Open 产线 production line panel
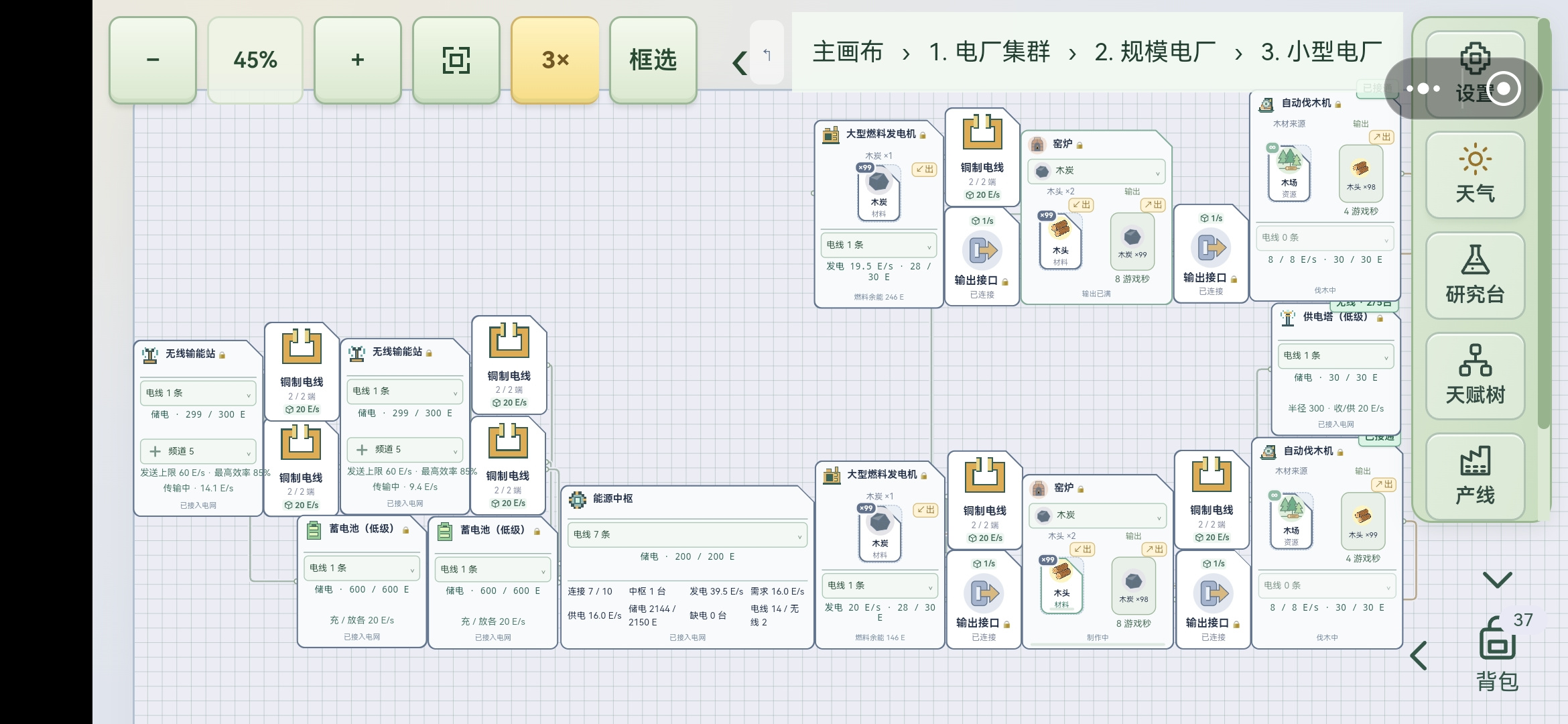This screenshot has width=1568, height=724. click(1475, 476)
